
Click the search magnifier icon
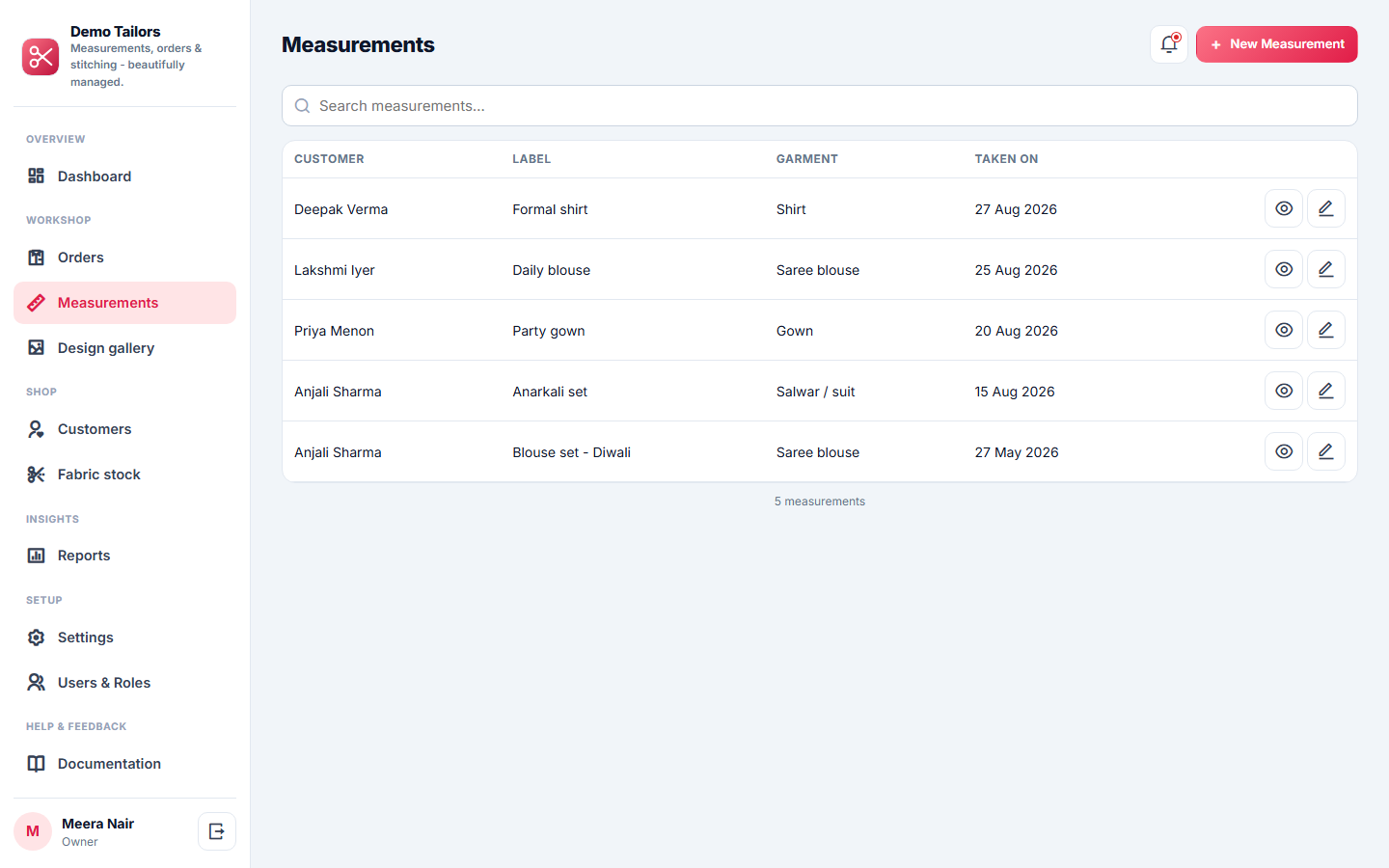click(302, 106)
